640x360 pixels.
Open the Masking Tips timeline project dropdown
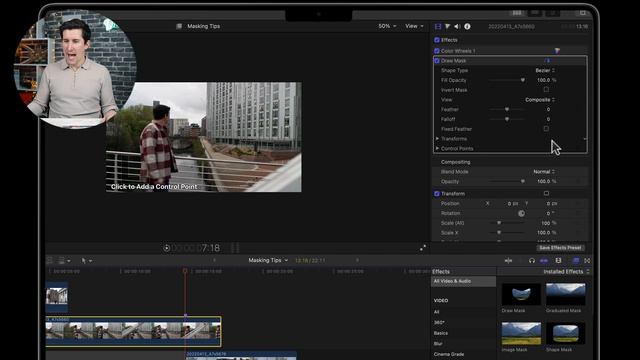[x=268, y=260]
